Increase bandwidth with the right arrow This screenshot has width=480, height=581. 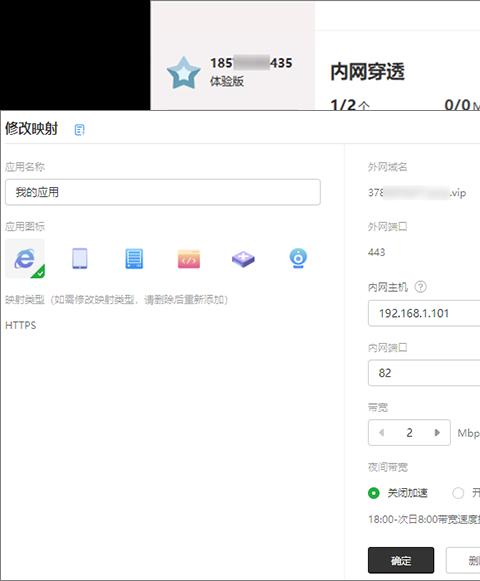coord(437,432)
